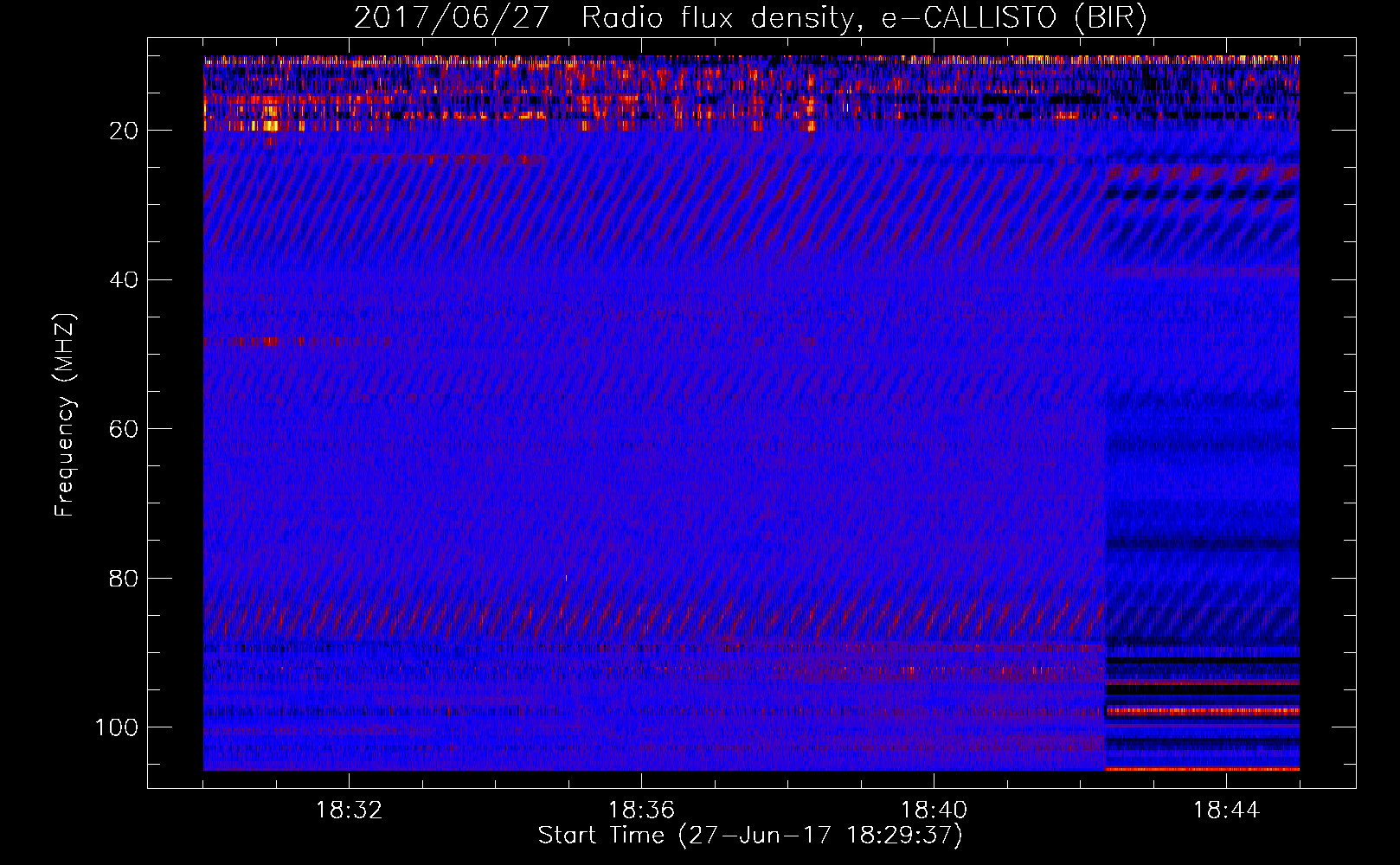1400x865 pixels.
Task: Click the 'Frequency (MHZ)' axis label
Action: pos(65,415)
